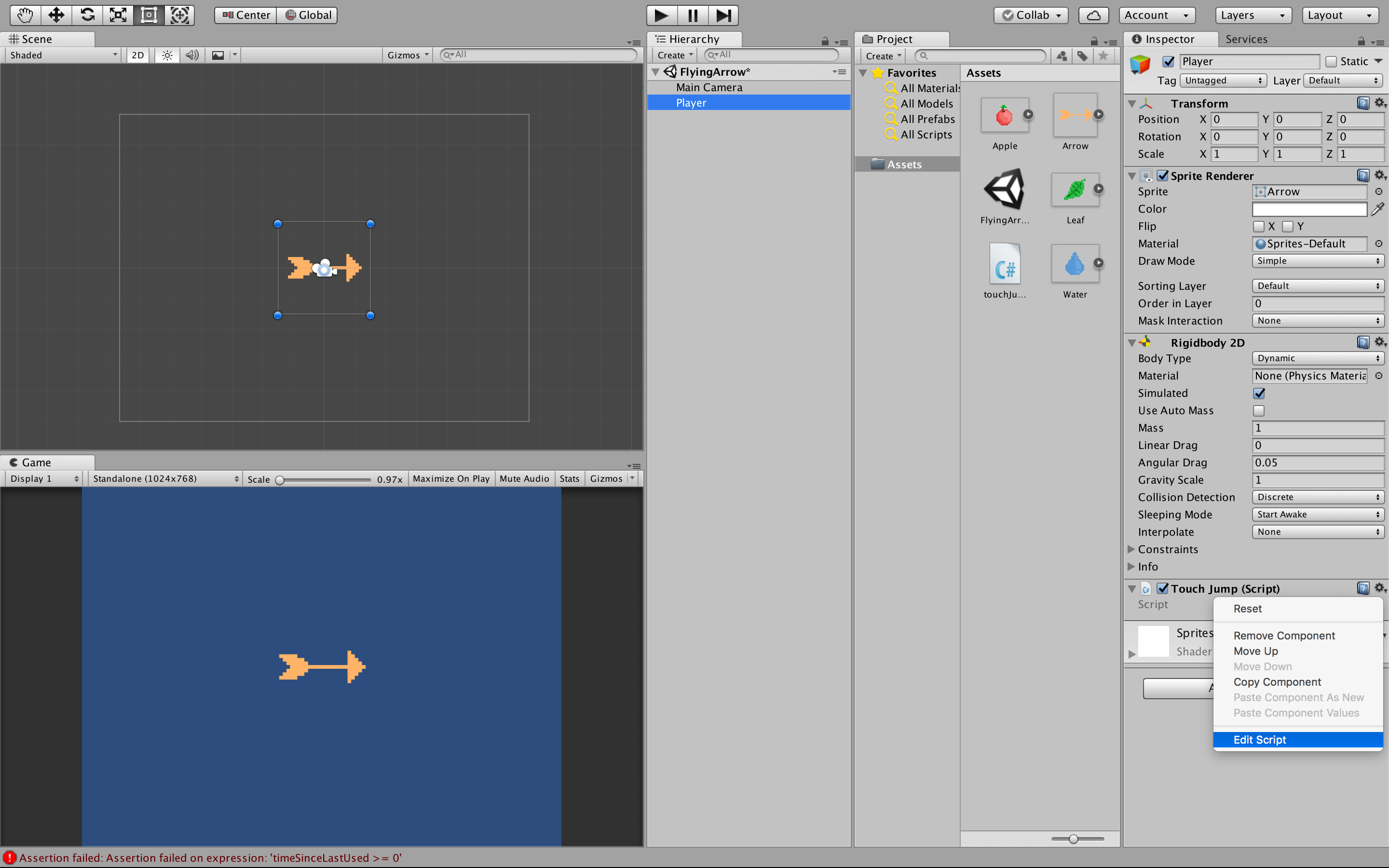The image size is (1389, 868).
Task: Select Copy Component from context menu
Action: pyautogui.click(x=1278, y=681)
